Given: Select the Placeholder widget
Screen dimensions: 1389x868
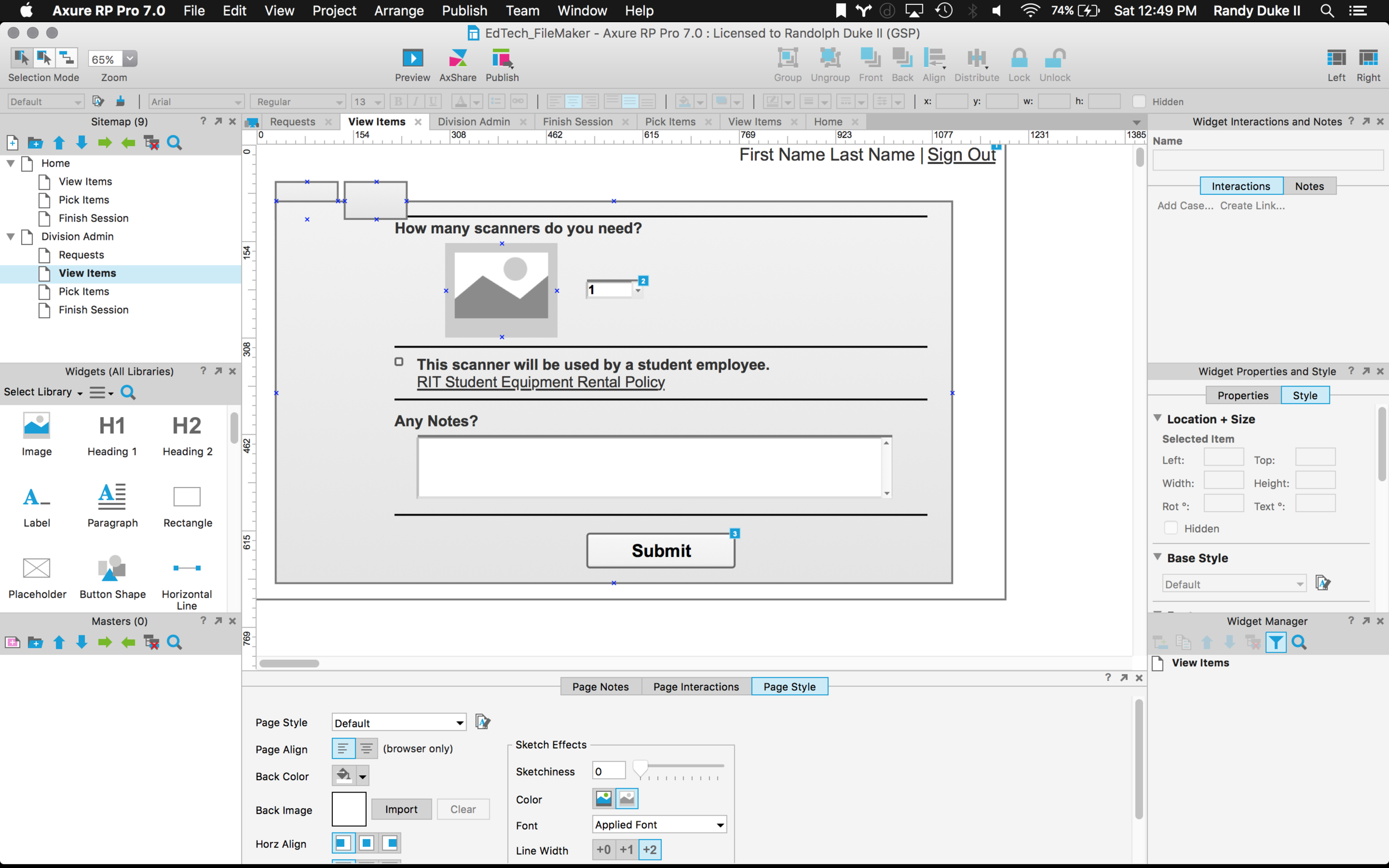Looking at the screenshot, I should (x=37, y=577).
